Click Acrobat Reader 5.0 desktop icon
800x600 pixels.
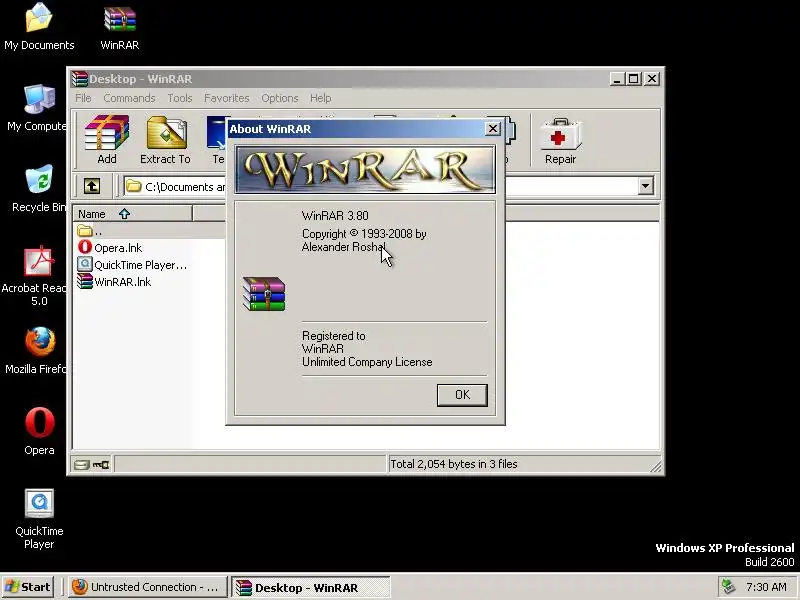(35, 276)
